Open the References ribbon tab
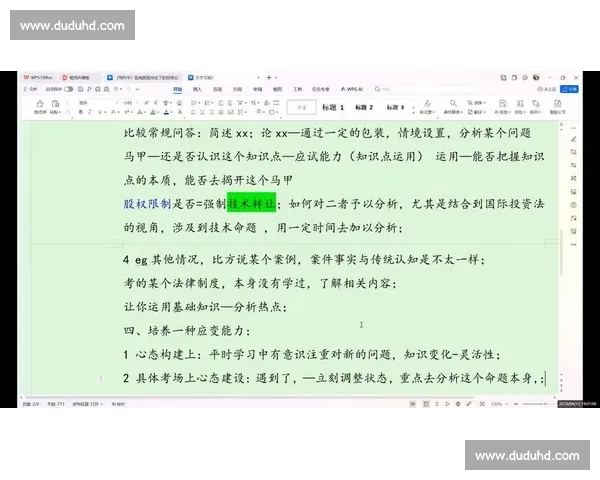The image size is (600, 480). (x=237, y=89)
